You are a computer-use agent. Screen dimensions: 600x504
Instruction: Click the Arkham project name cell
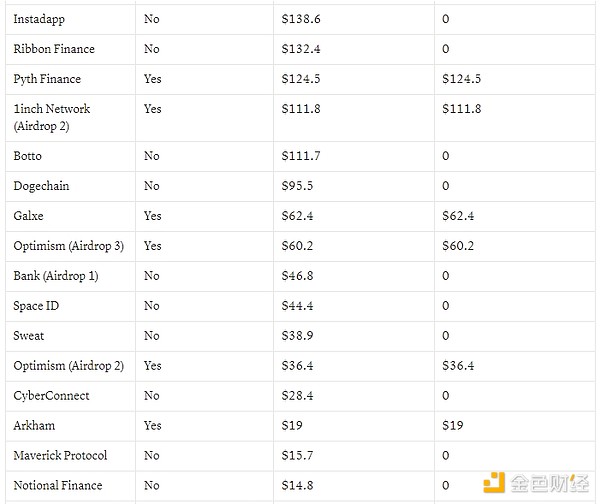(x=35, y=426)
